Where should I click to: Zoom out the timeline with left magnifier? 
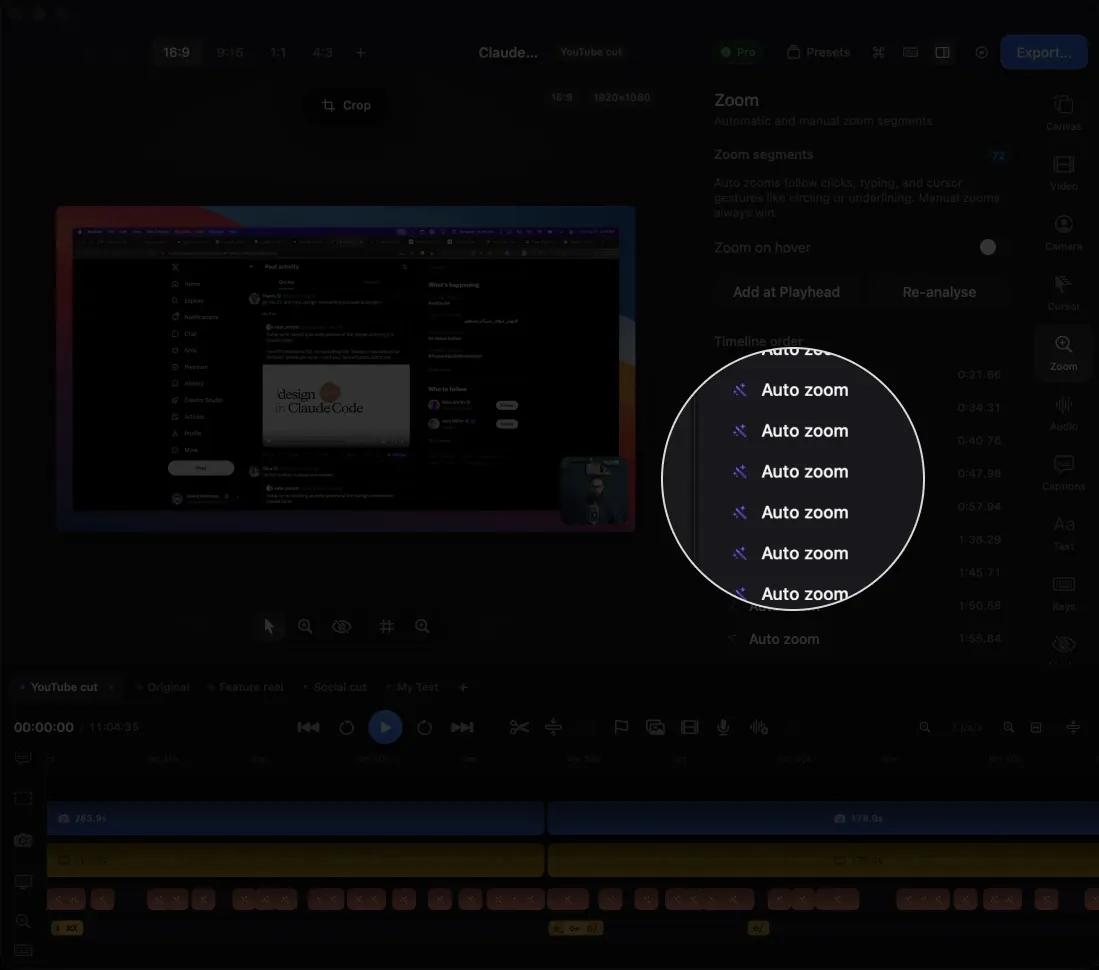(x=925, y=728)
